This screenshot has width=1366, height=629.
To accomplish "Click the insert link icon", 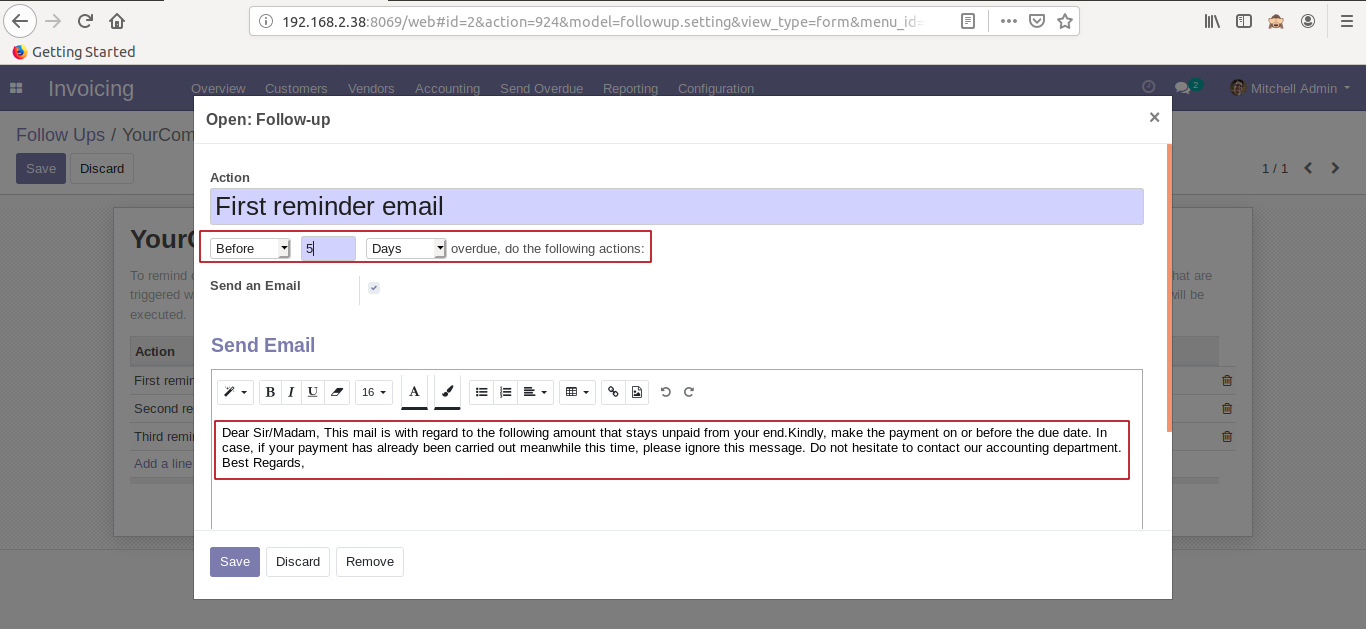I will (613, 392).
